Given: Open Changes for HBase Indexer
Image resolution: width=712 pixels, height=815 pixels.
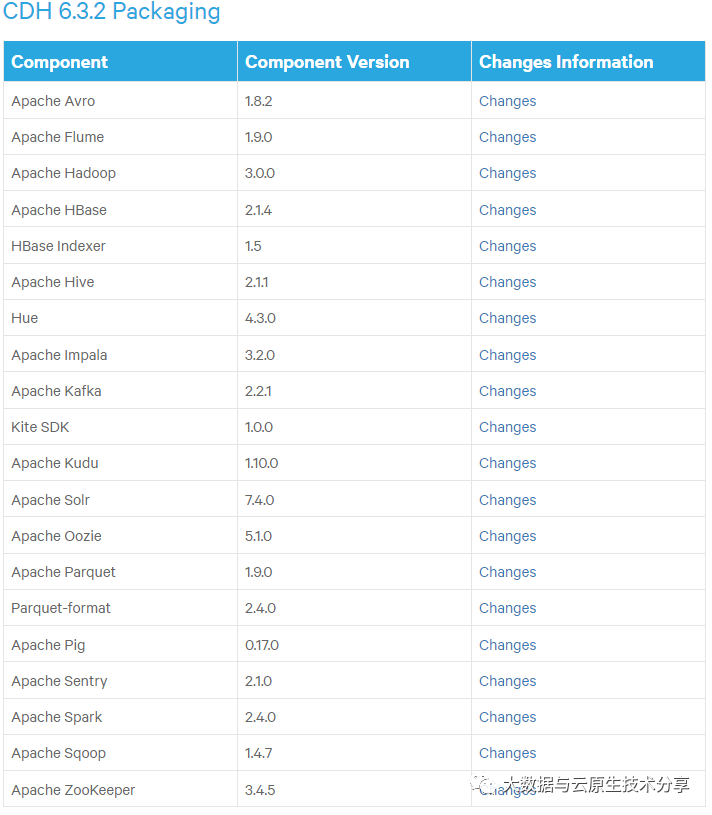Looking at the screenshot, I should click(x=507, y=246).
